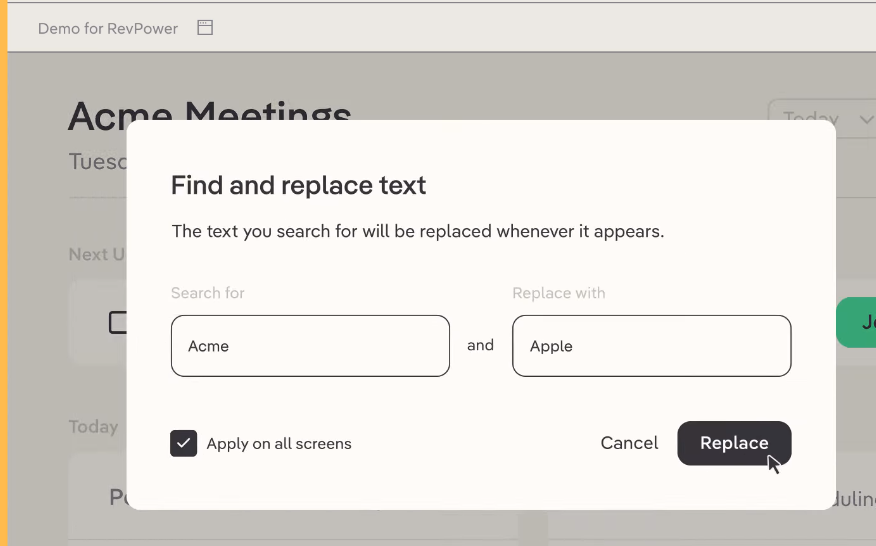Cancel the find and replace dialog

coord(629,443)
